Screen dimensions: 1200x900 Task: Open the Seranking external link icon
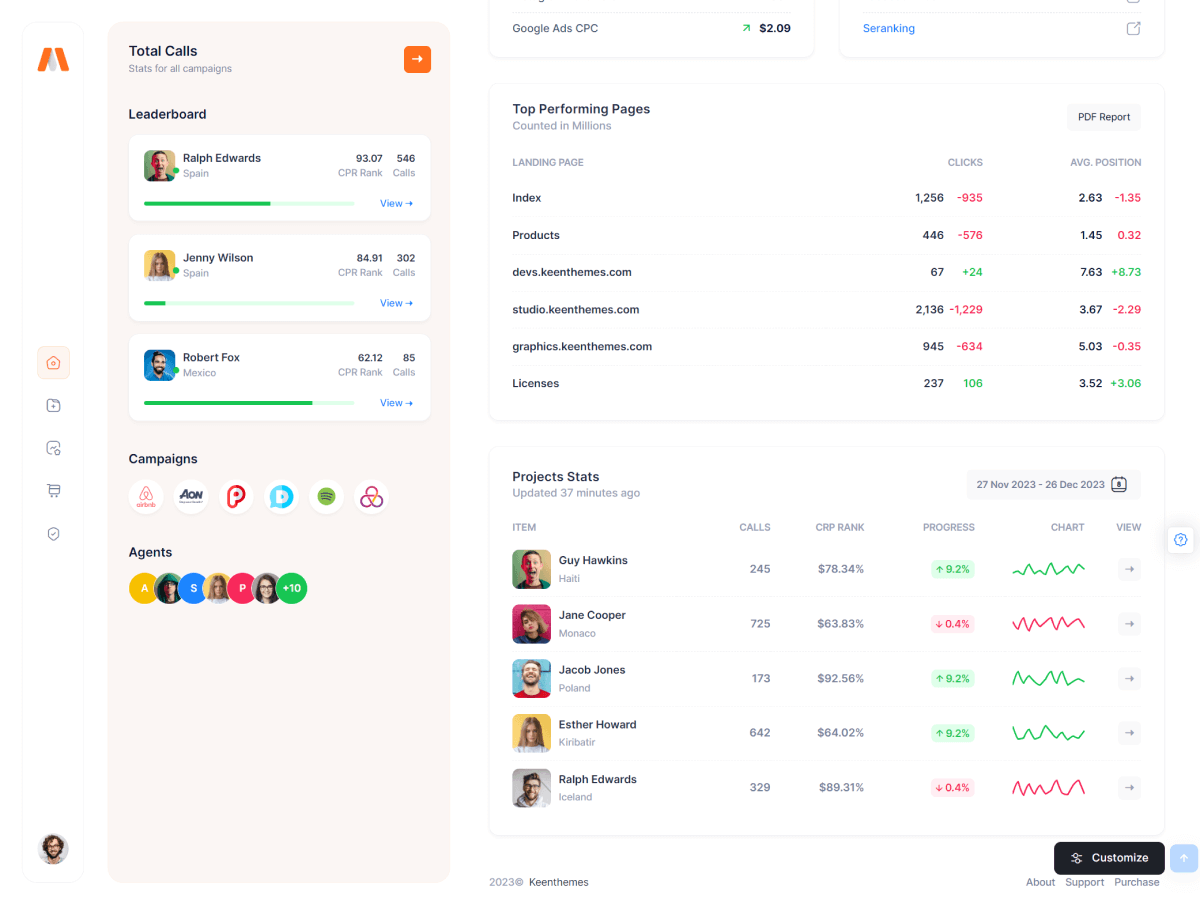tap(1133, 28)
